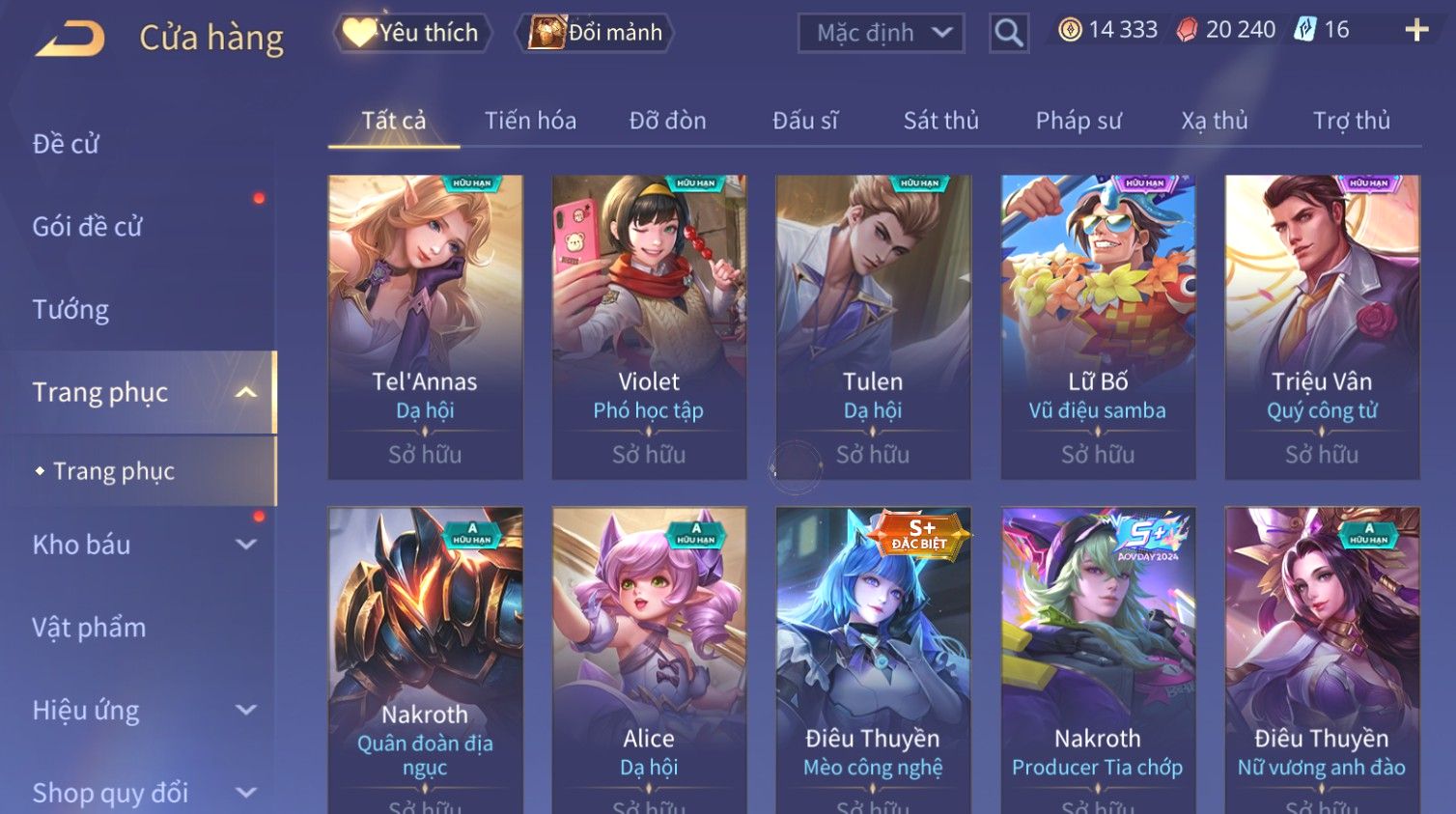1456x814 pixels.
Task: Expand the Hiệu ứng sidebar section
Action: point(246,711)
